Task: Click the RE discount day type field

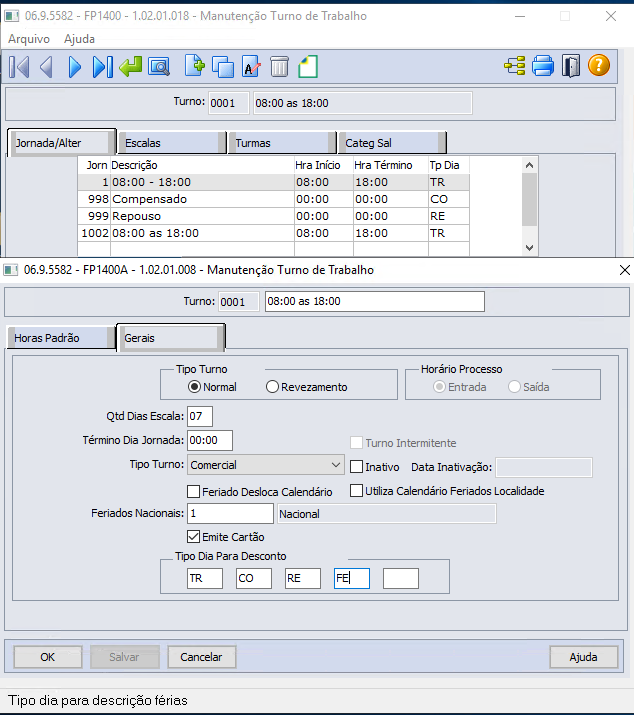Action: [303, 578]
